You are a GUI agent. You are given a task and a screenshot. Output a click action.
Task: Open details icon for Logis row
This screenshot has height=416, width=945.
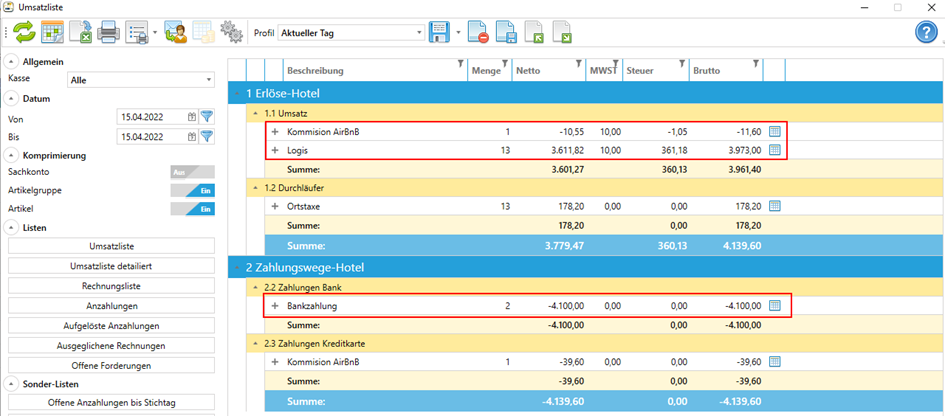774,150
